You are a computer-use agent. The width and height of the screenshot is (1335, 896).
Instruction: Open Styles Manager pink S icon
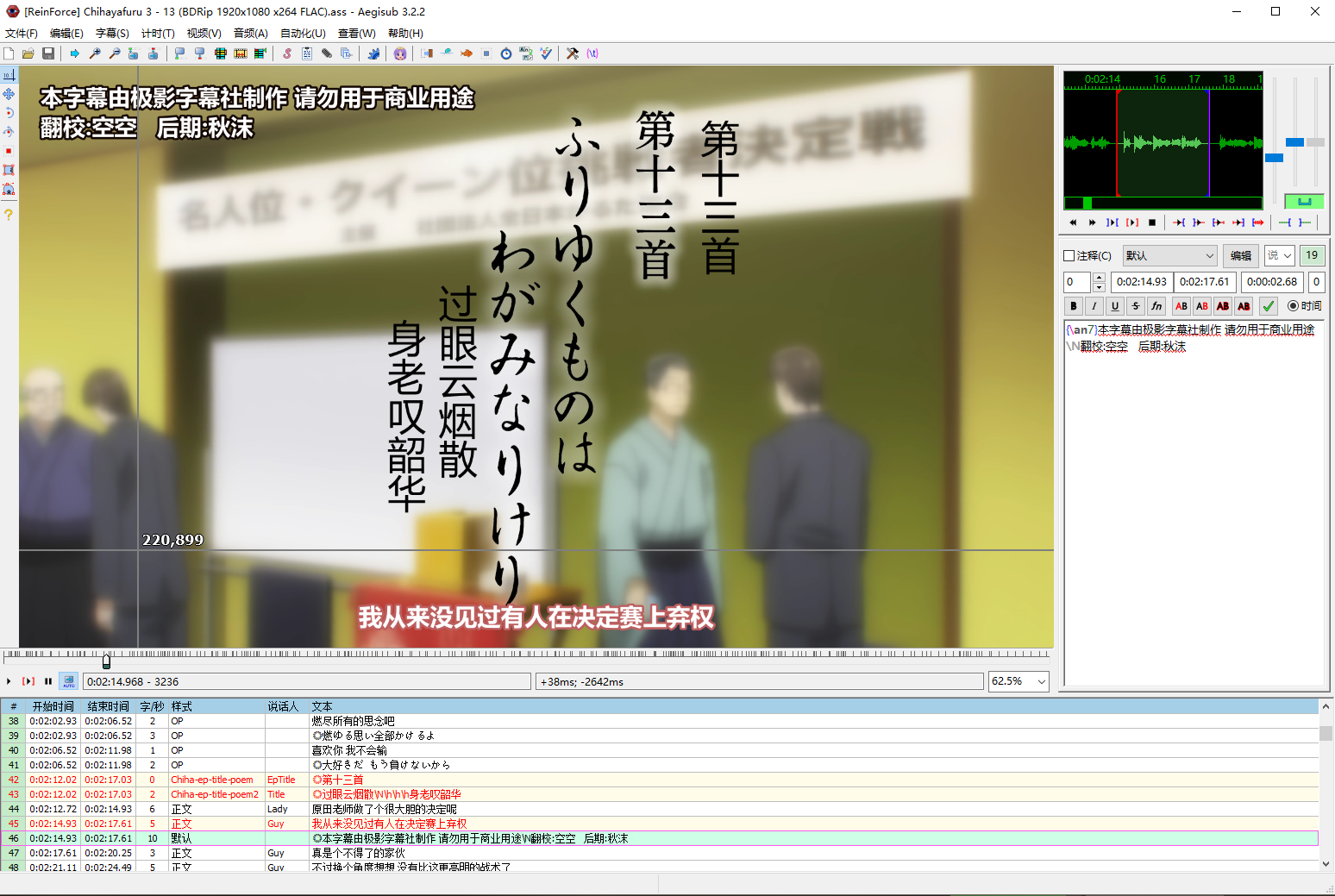(x=287, y=53)
